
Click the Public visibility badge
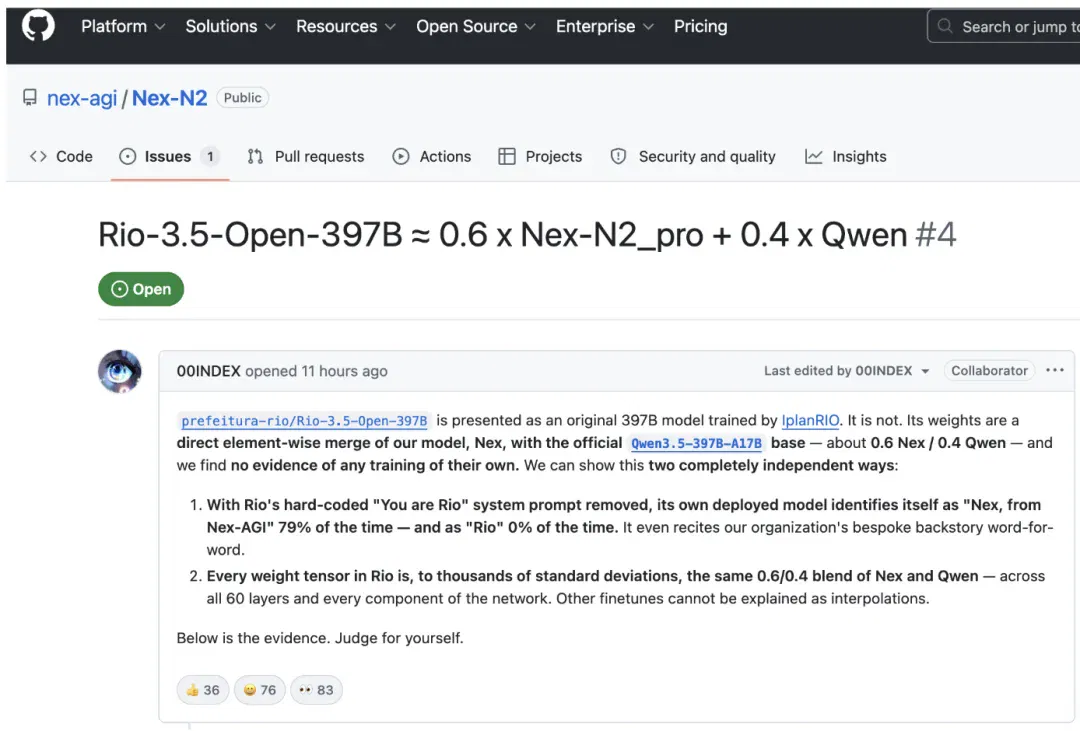click(x=242, y=98)
